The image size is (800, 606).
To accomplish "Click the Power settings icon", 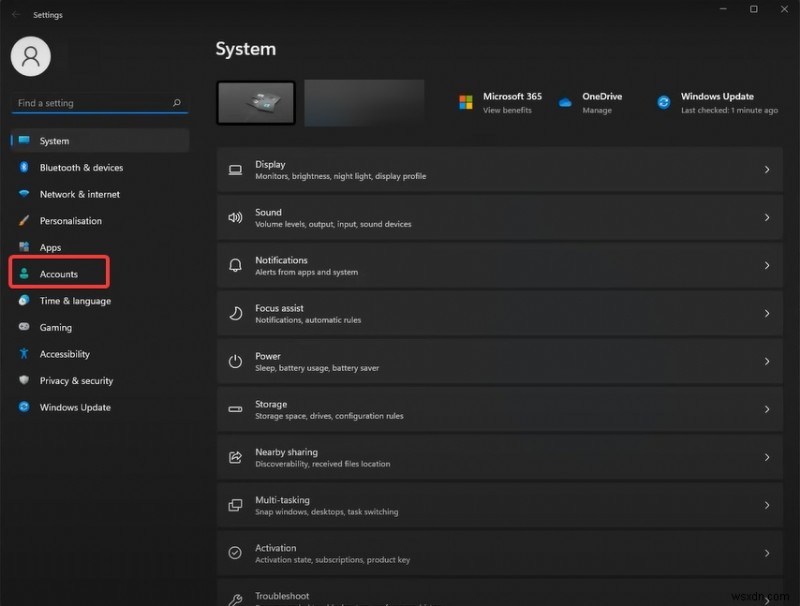I will click(x=236, y=361).
